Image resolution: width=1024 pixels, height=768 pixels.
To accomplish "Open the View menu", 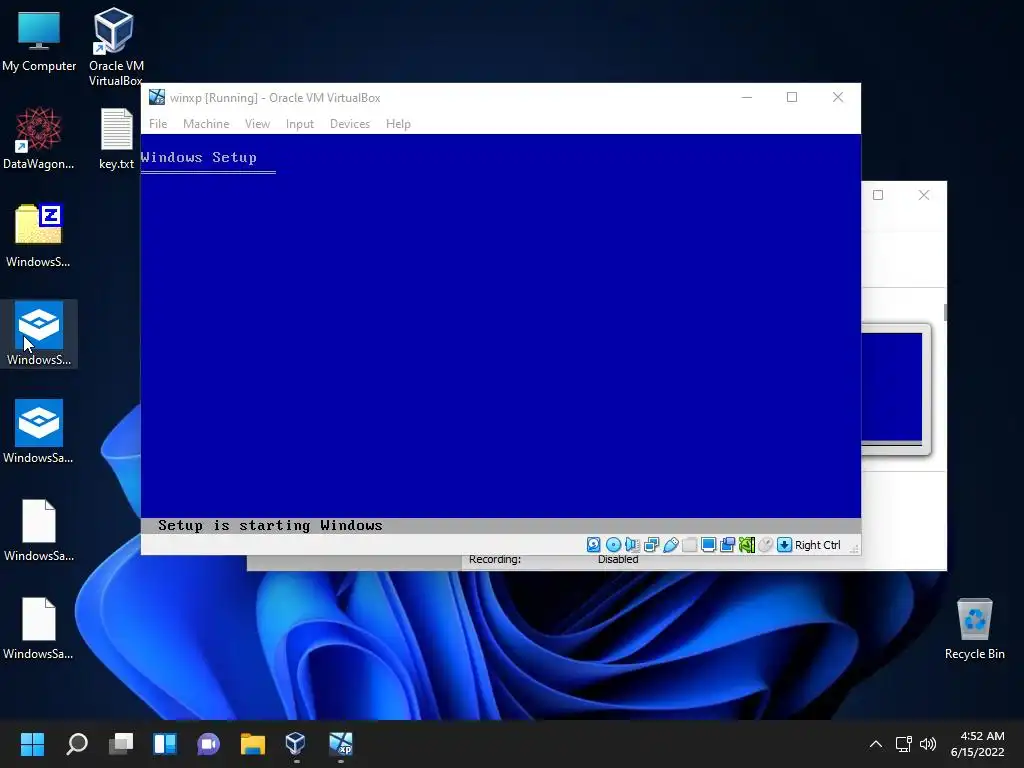I will [257, 124].
